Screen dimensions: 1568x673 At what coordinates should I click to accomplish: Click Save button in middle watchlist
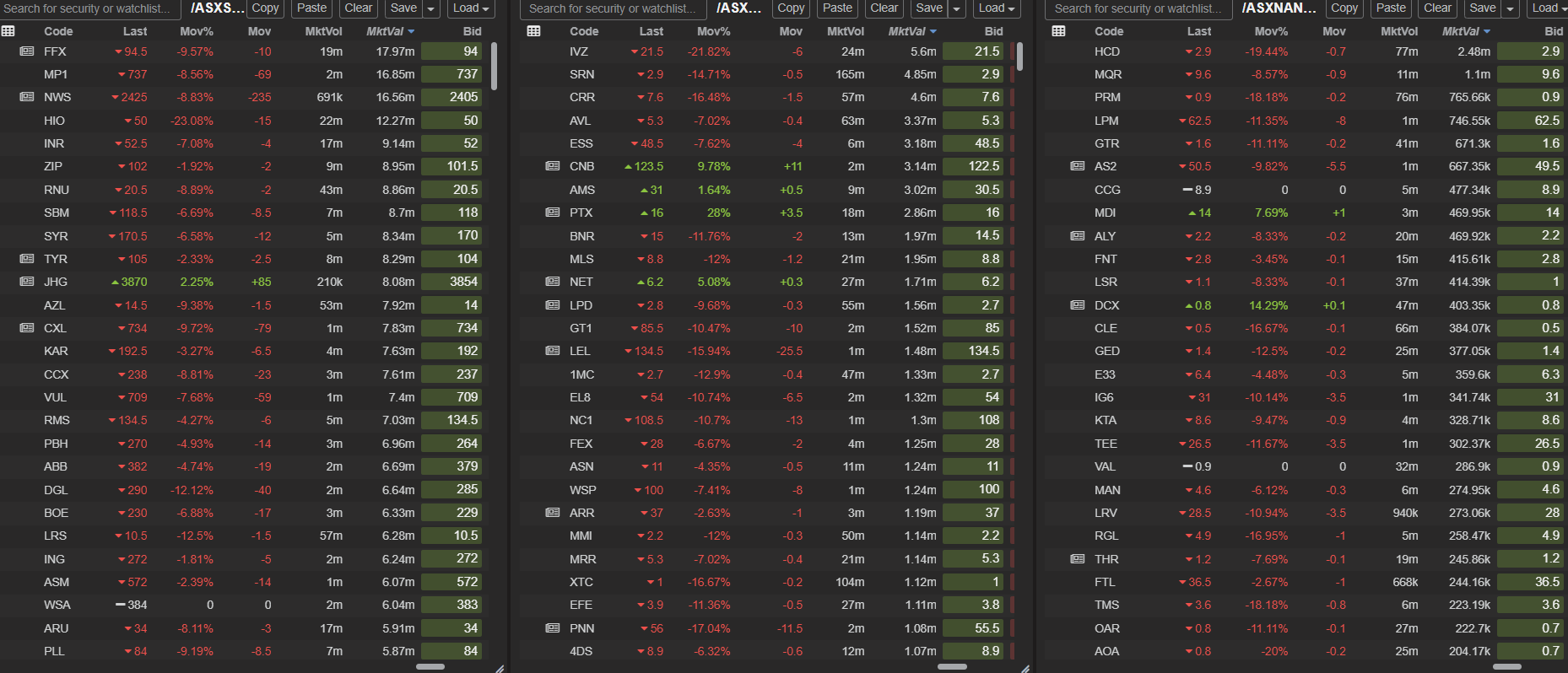(929, 8)
